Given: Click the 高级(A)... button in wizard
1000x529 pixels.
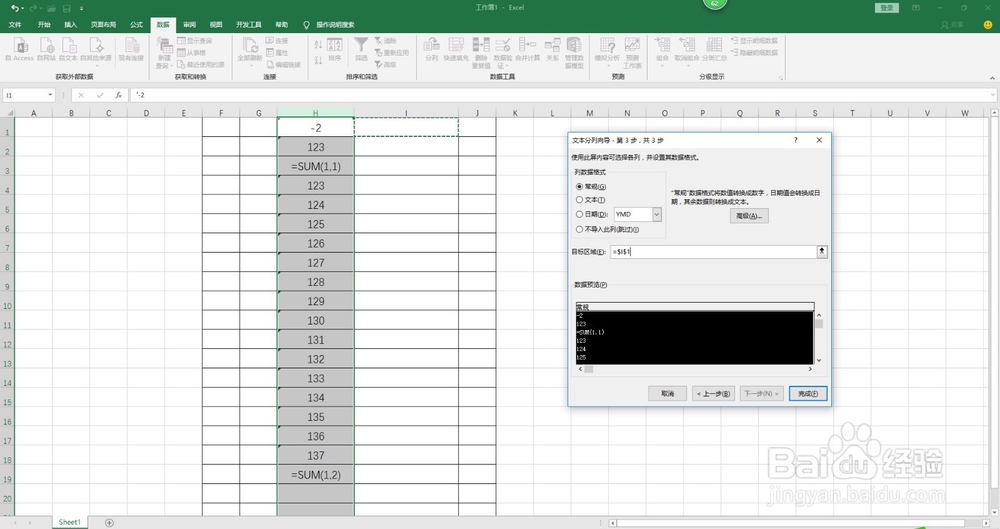Looking at the screenshot, I should coord(749,216).
